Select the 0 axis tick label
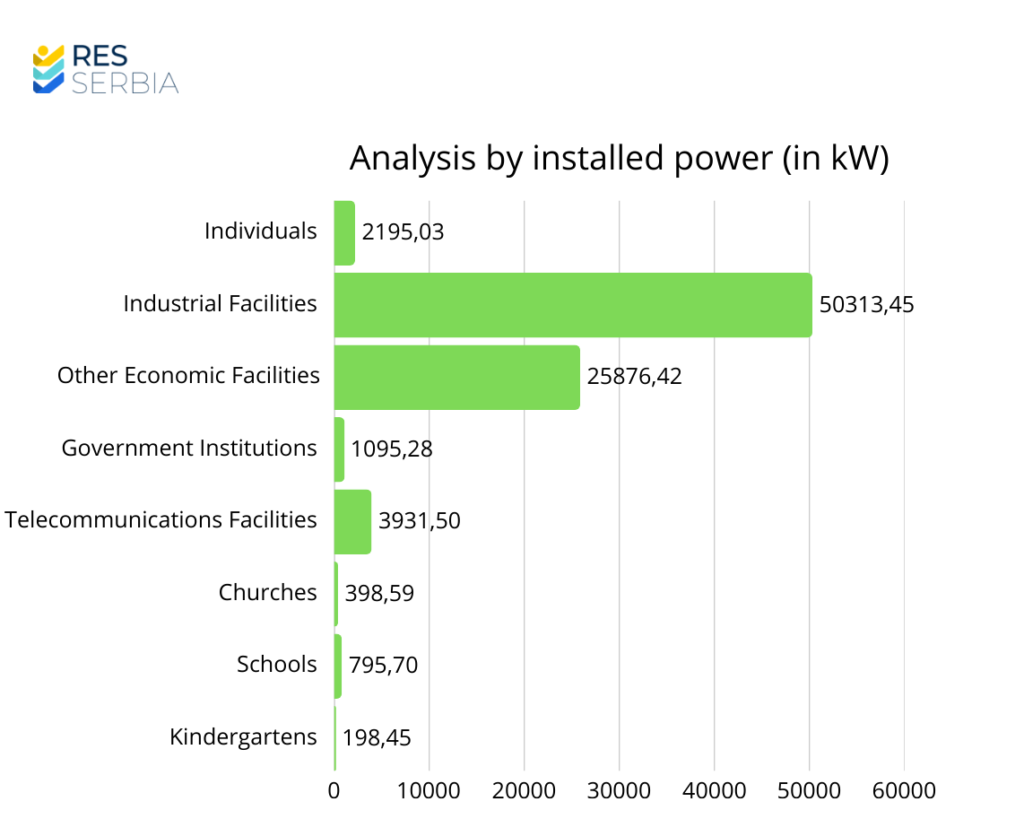The width and height of the screenshot is (1024, 819). 334,791
